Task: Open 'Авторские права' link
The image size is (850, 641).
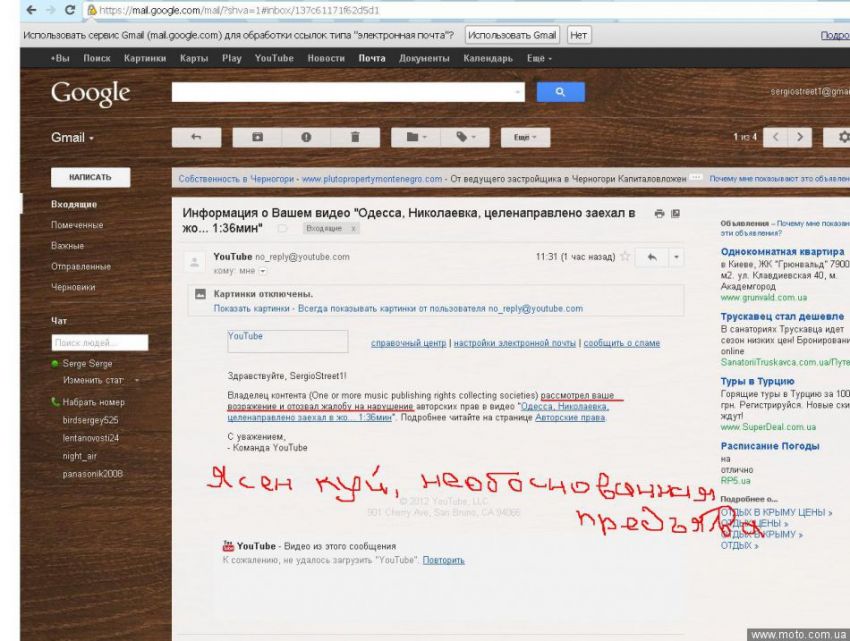Action: [570, 418]
